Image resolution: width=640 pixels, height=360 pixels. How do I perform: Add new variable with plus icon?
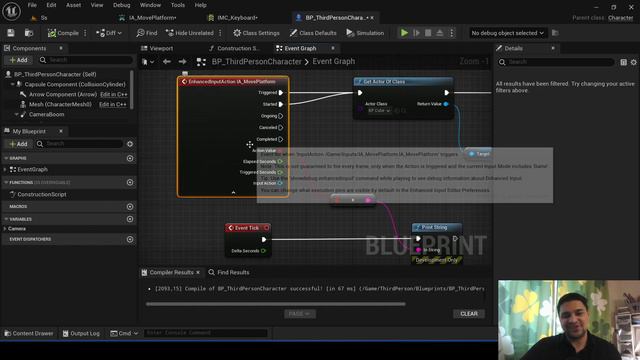(130, 219)
